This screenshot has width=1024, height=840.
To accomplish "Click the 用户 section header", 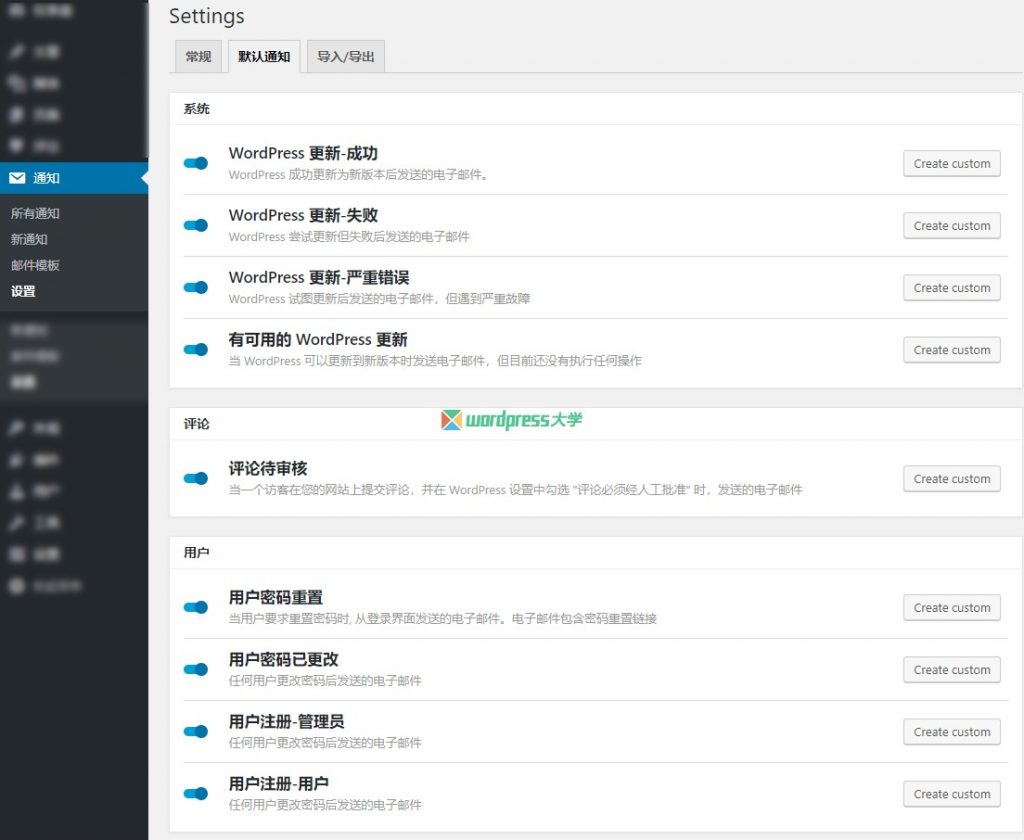I will [196, 553].
